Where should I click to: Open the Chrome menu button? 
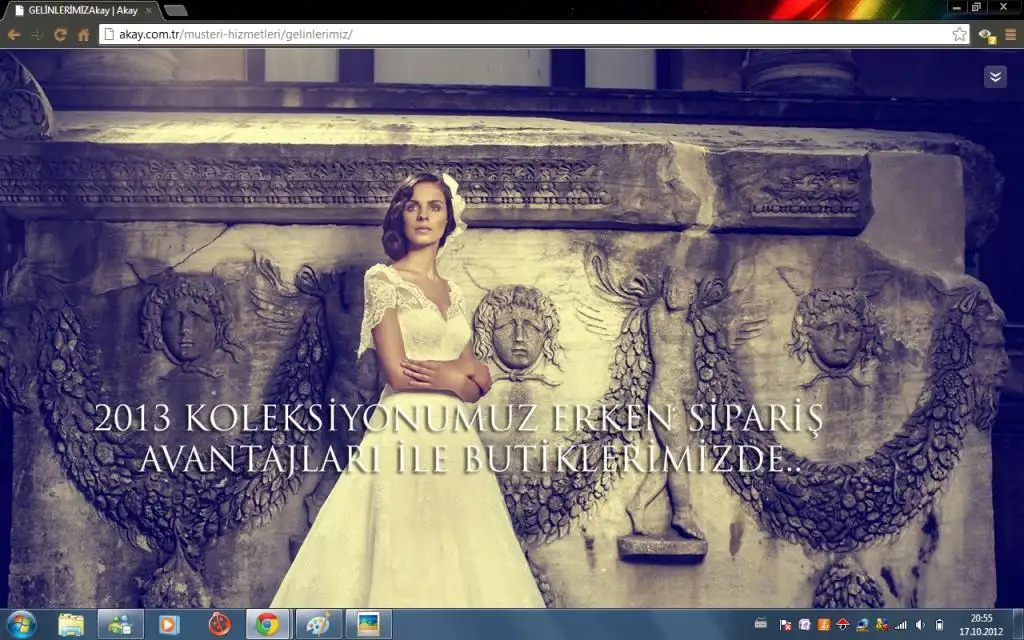1010,35
